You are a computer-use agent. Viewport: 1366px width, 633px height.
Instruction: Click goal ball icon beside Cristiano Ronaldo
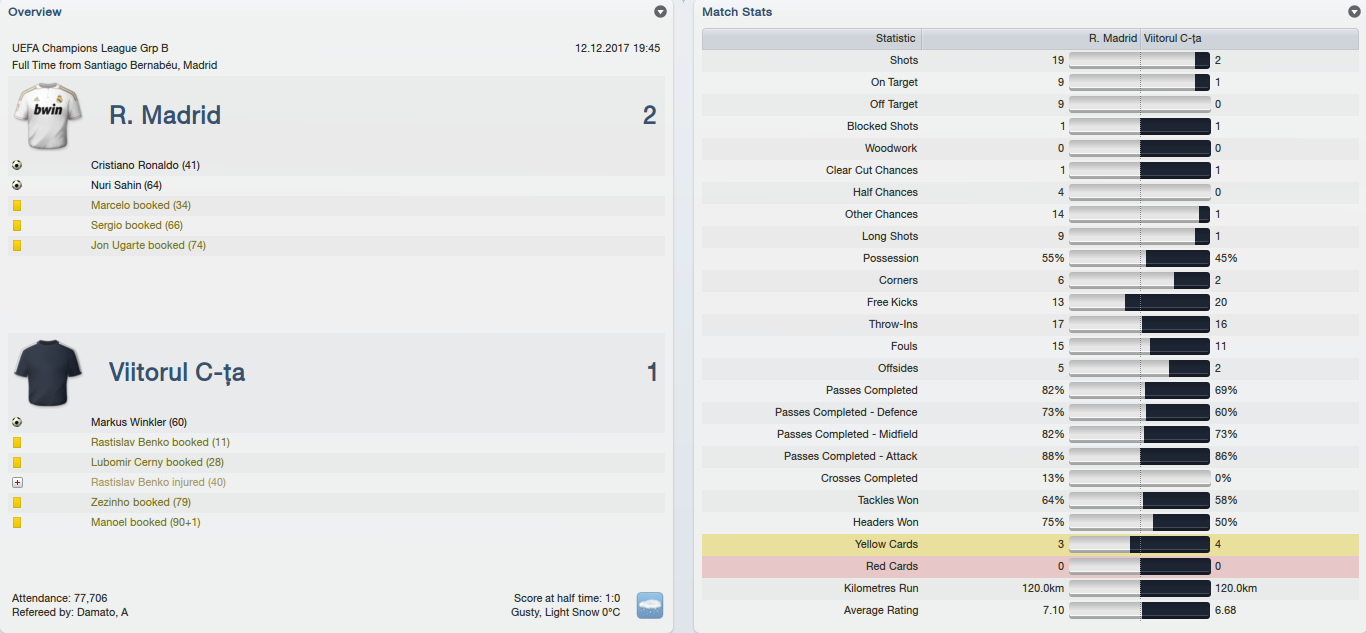coord(17,165)
